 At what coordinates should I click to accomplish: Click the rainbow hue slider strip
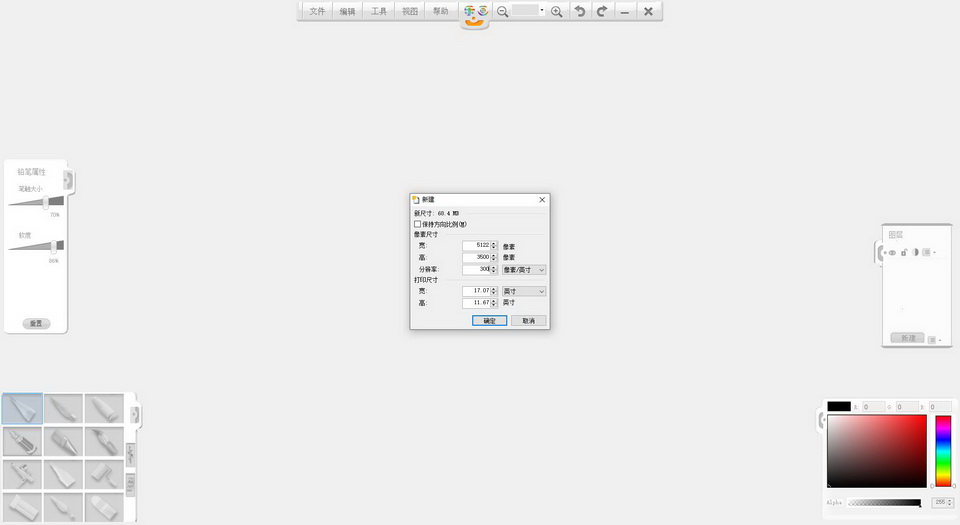[943, 450]
